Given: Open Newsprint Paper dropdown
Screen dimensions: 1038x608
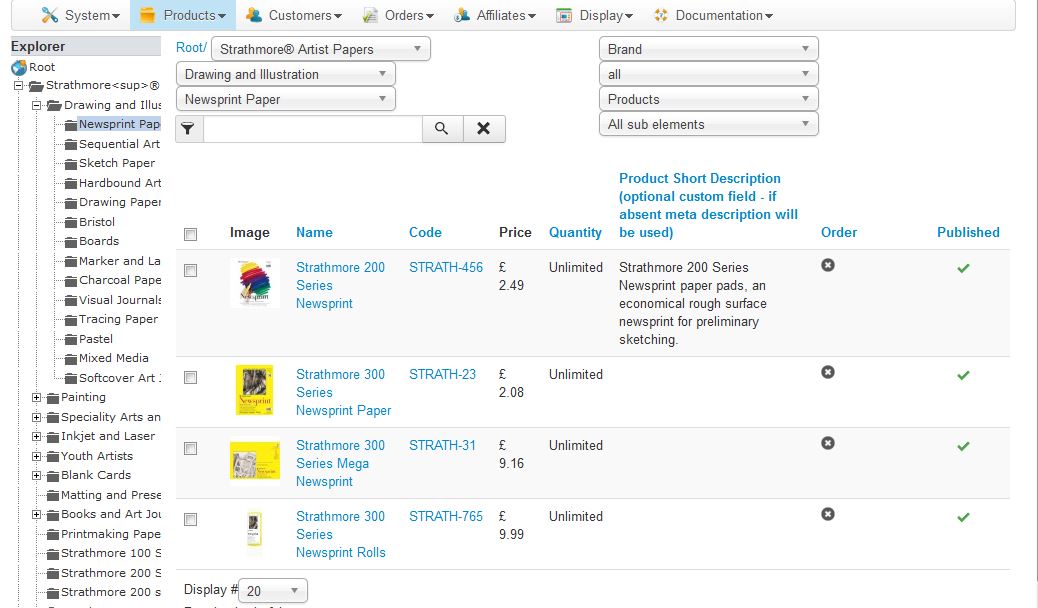Looking at the screenshot, I should point(285,99).
